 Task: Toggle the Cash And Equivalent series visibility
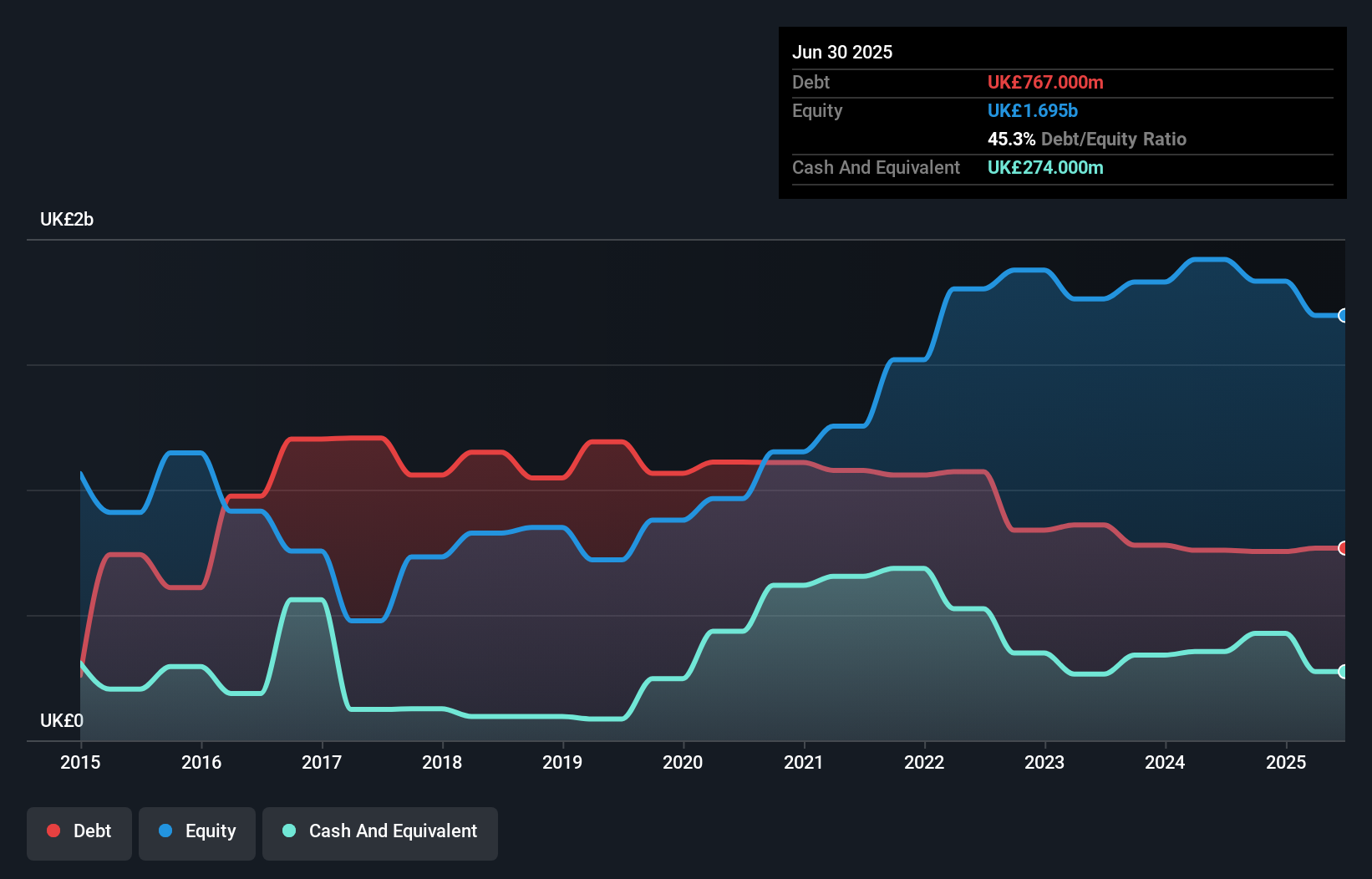click(380, 833)
